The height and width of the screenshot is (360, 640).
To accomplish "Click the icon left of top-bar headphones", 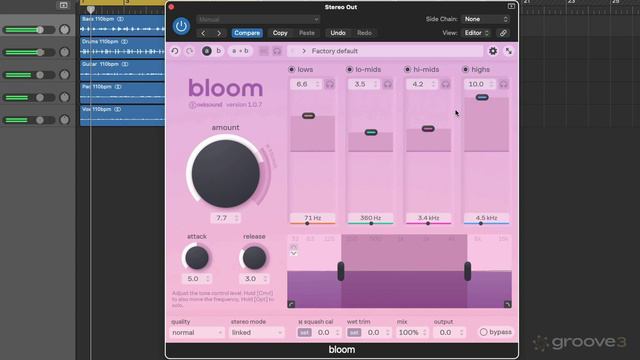I will coord(264,51).
